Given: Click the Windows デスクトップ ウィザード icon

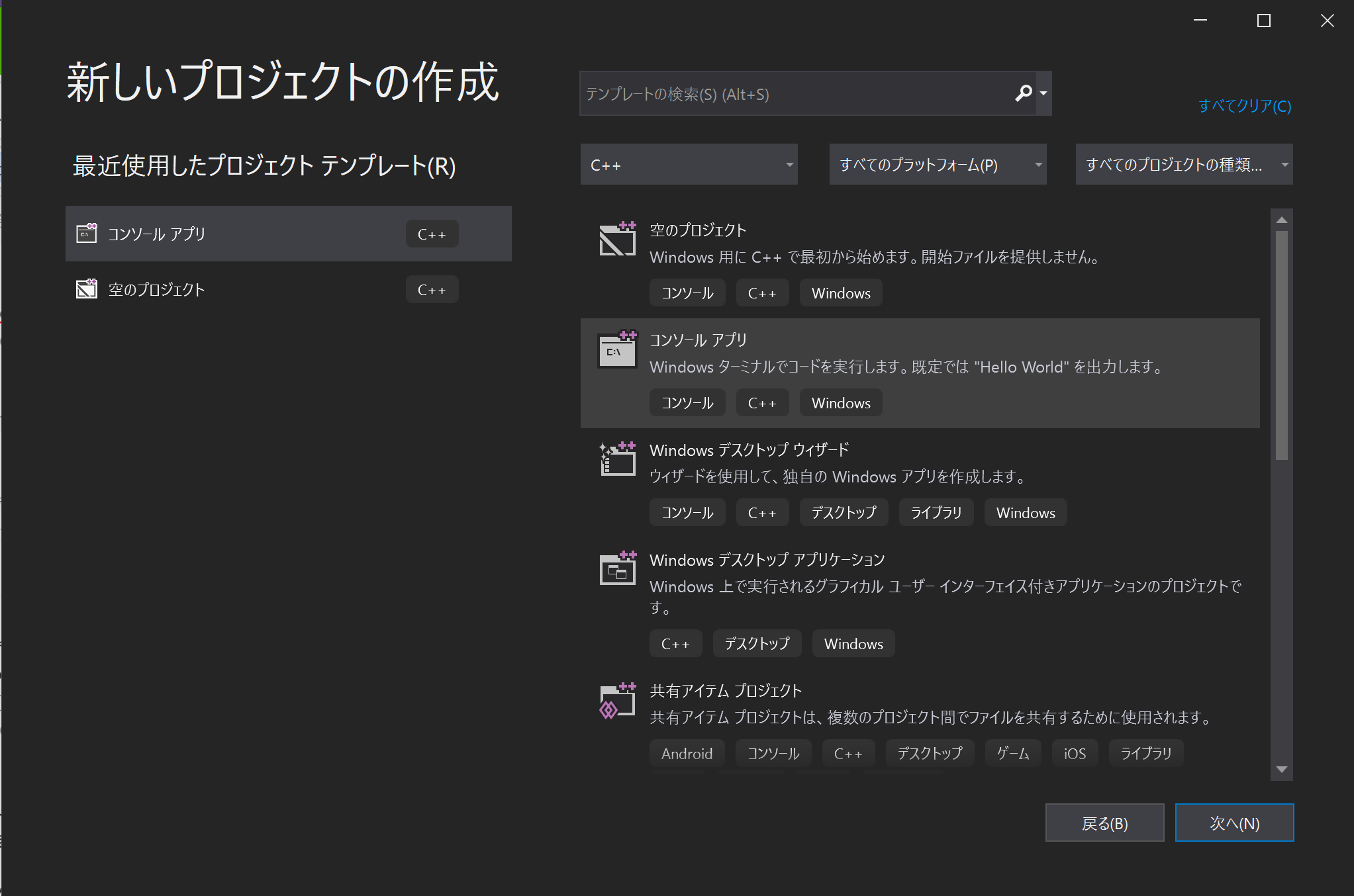Looking at the screenshot, I should [x=617, y=460].
